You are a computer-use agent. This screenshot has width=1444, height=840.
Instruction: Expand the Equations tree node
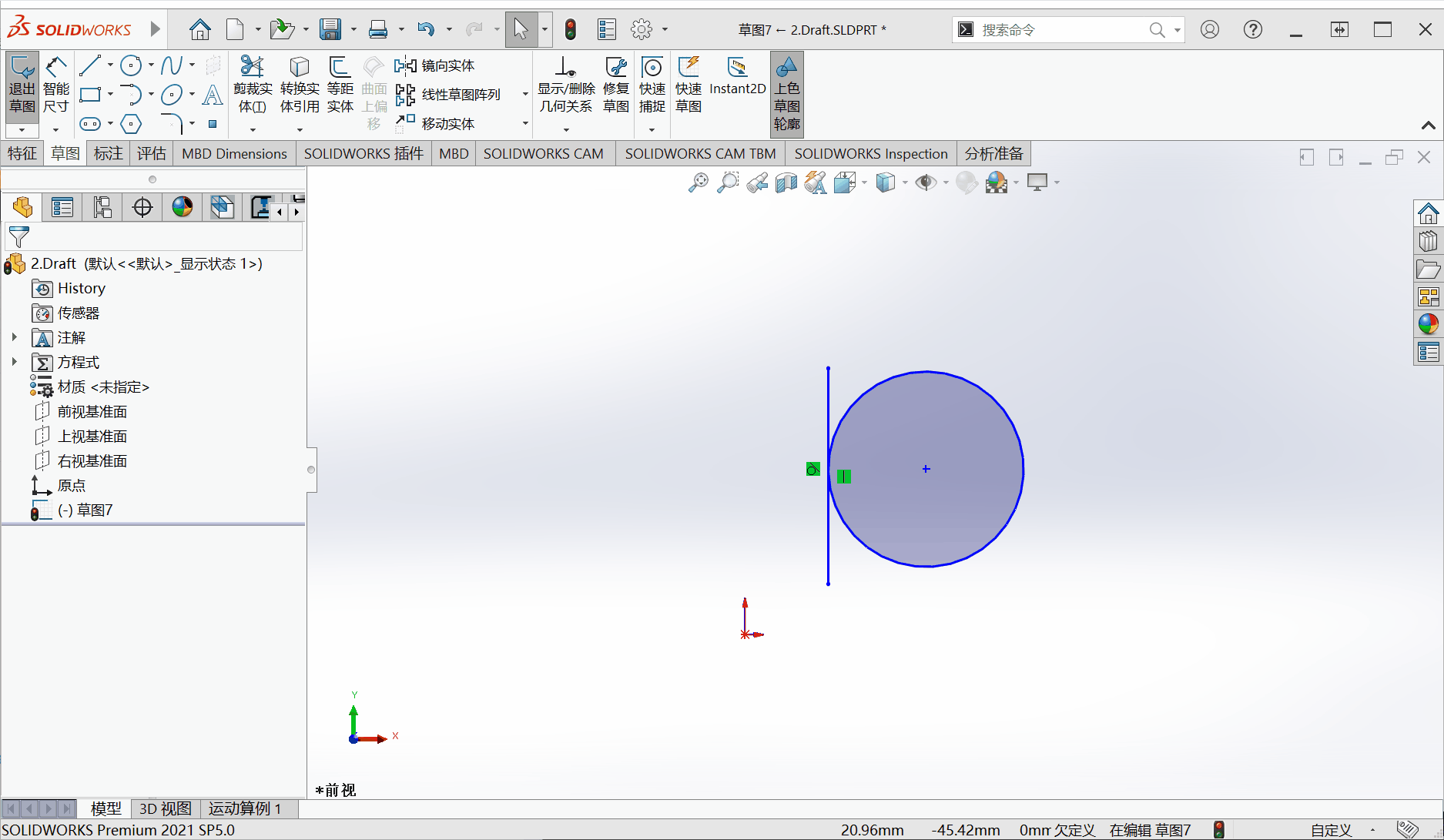[14, 362]
